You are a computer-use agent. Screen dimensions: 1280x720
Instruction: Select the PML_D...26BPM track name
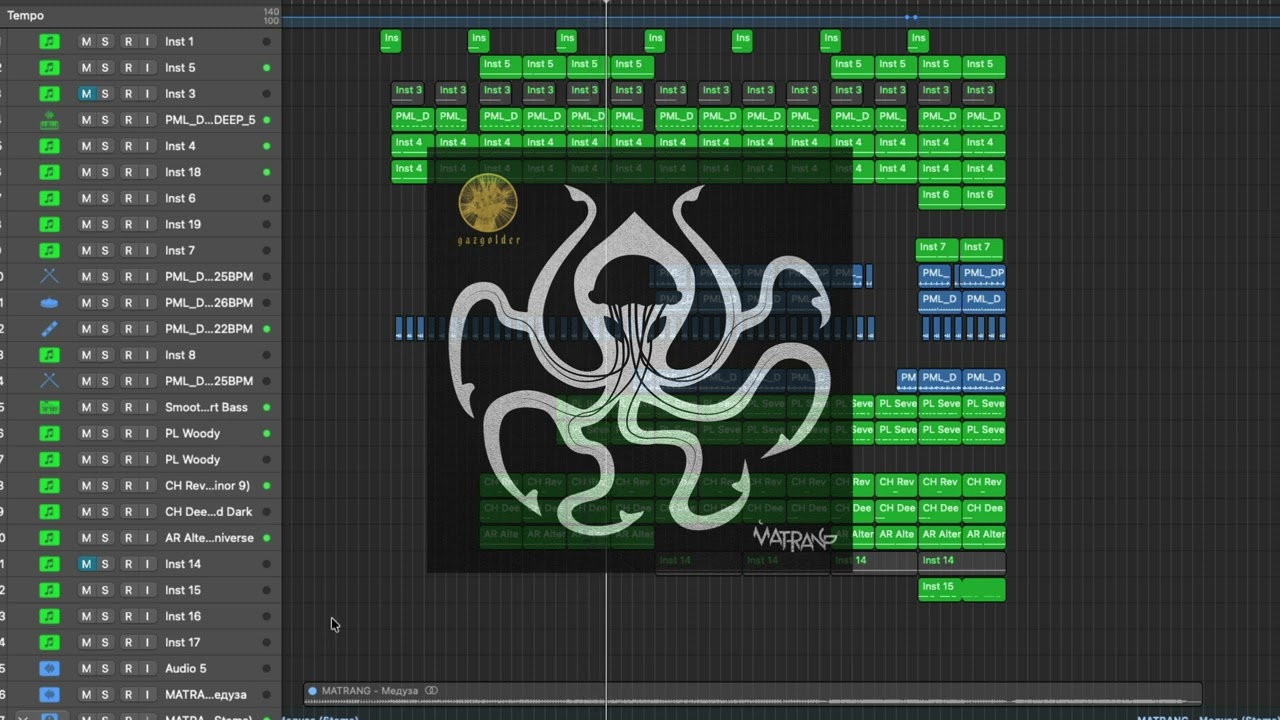point(209,303)
